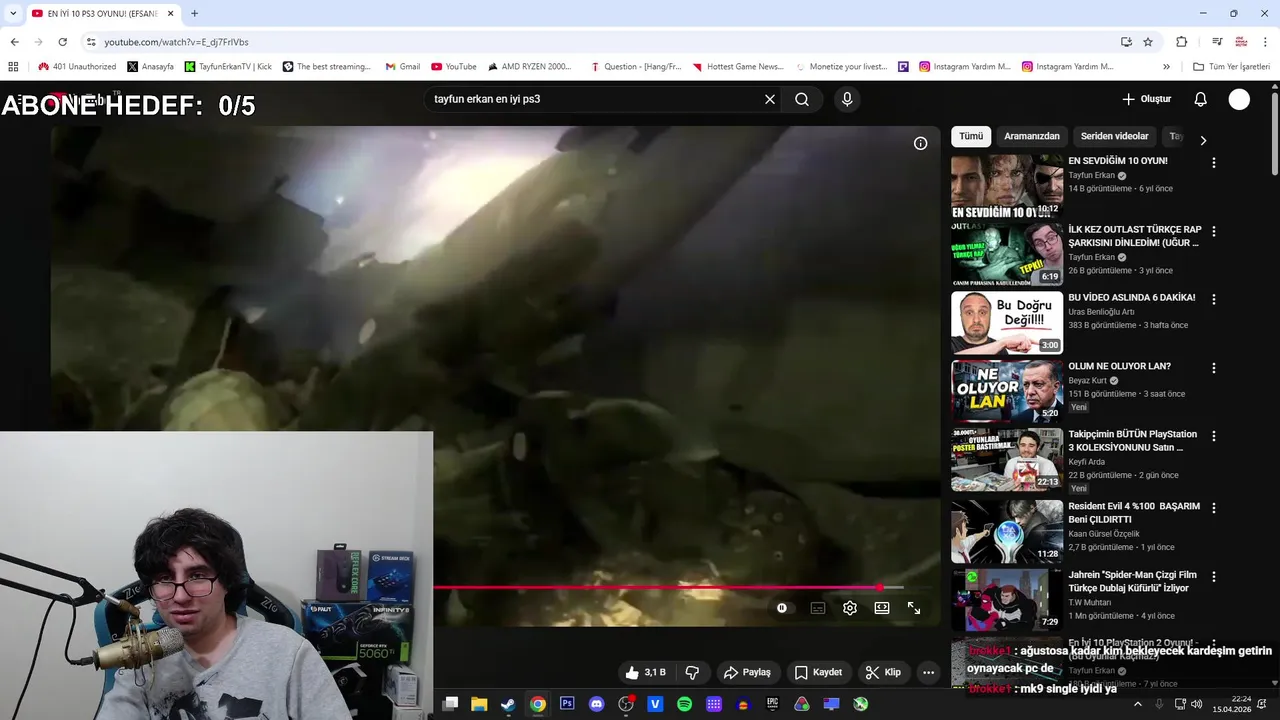Open options for Takipçimin BÜTÜN PlayStation video
The height and width of the screenshot is (720, 1280).
point(1214,436)
